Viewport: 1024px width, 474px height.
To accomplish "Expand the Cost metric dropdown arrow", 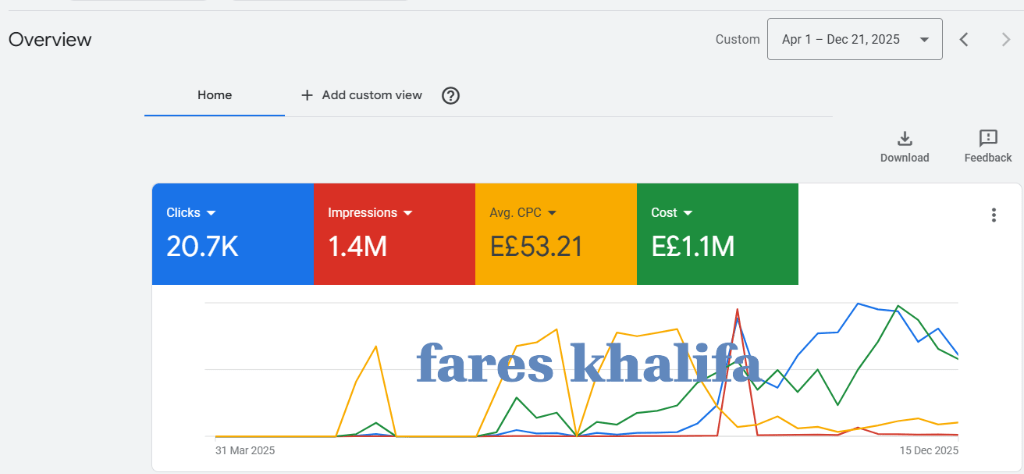I will (x=688, y=213).
